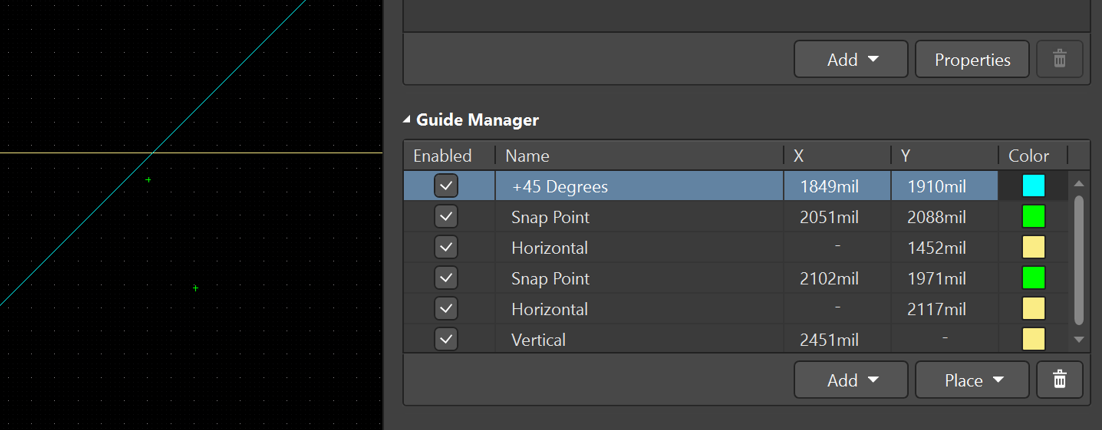Click the Enabled column header

pos(443,156)
